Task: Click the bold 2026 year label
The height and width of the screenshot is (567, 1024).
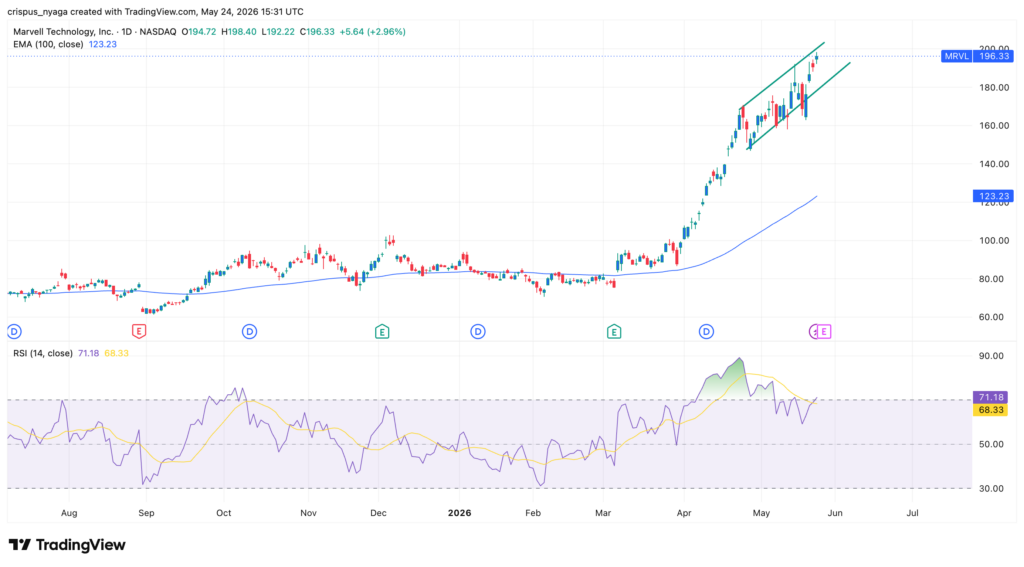Action: tap(460, 513)
